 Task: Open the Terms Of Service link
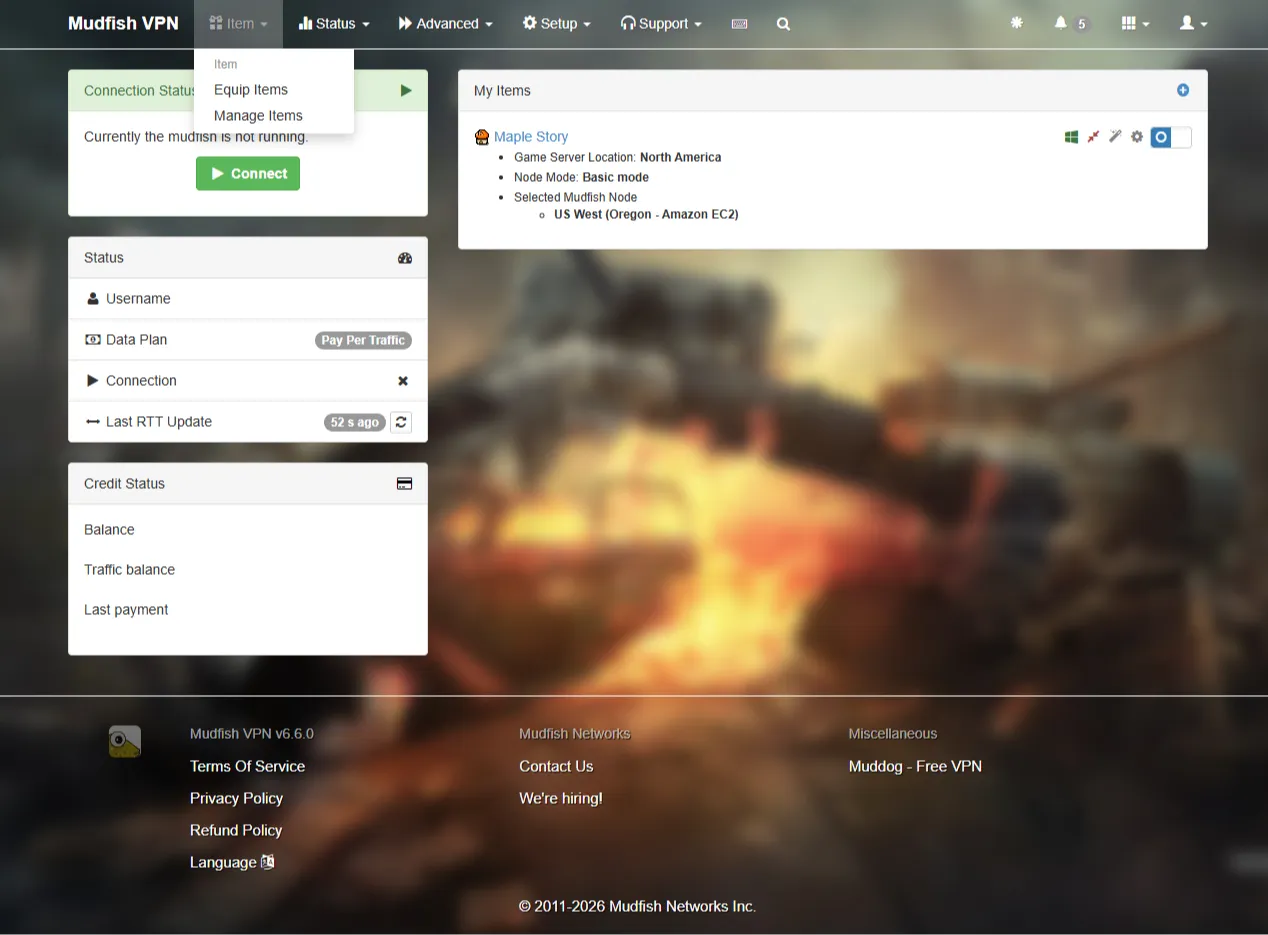[247, 766]
